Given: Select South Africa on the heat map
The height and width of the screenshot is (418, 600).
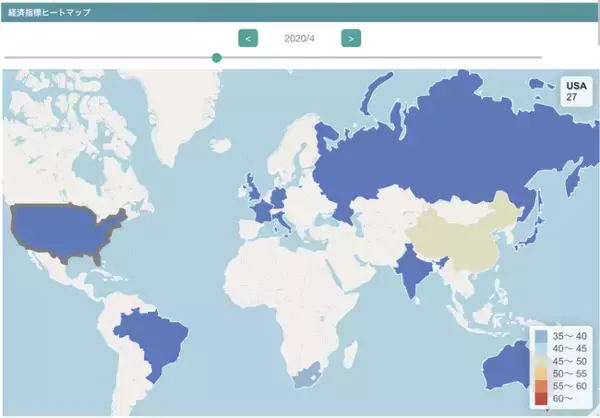Looking at the screenshot, I should point(306,377).
